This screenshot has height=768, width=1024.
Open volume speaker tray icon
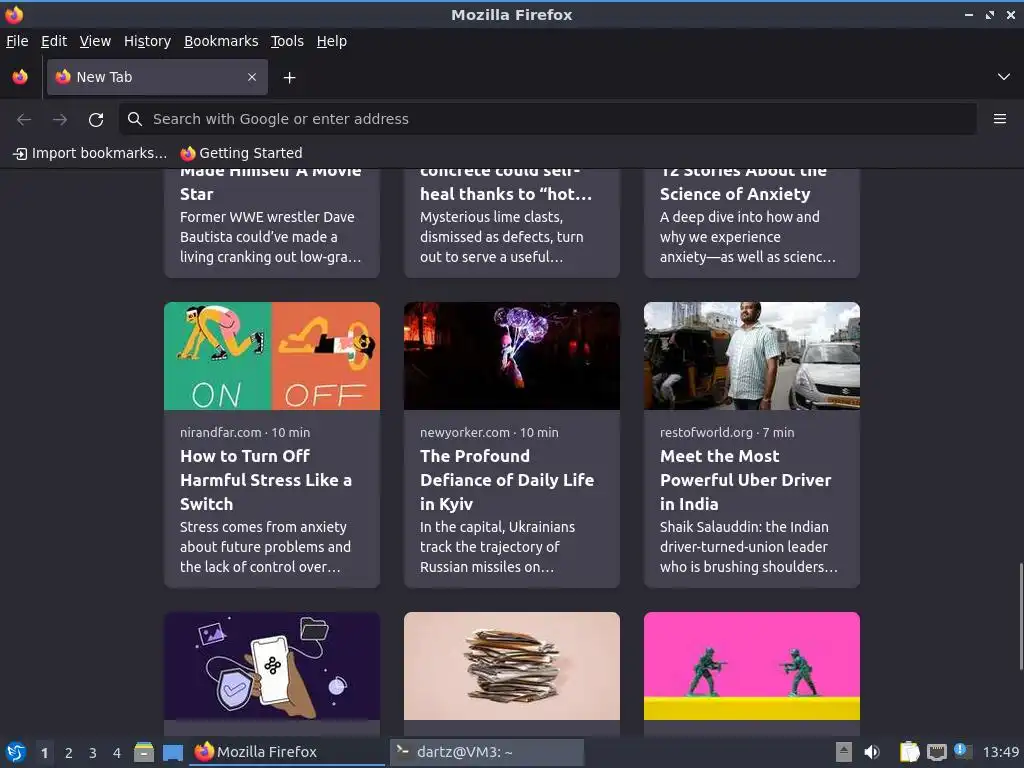click(872, 752)
